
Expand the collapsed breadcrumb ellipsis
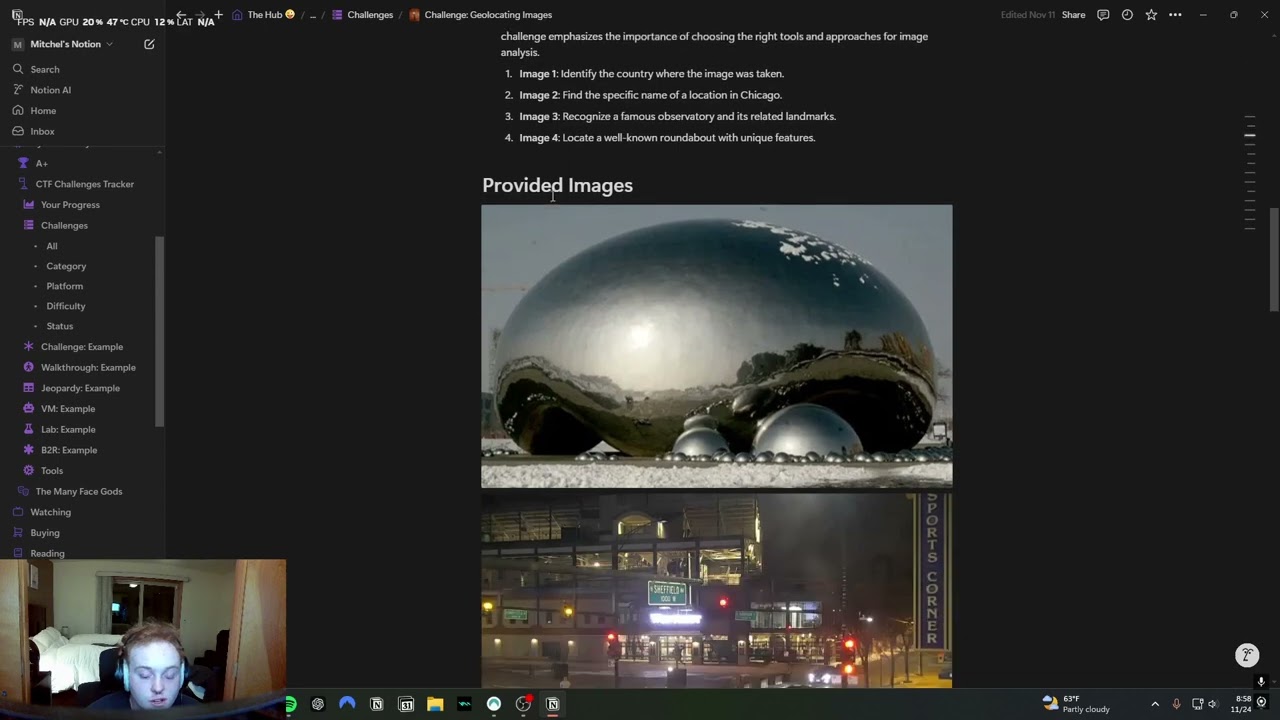pyautogui.click(x=313, y=15)
